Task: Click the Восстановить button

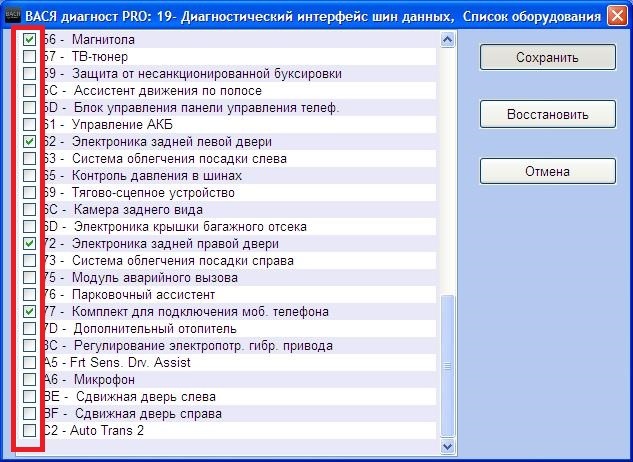Action: click(547, 114)
